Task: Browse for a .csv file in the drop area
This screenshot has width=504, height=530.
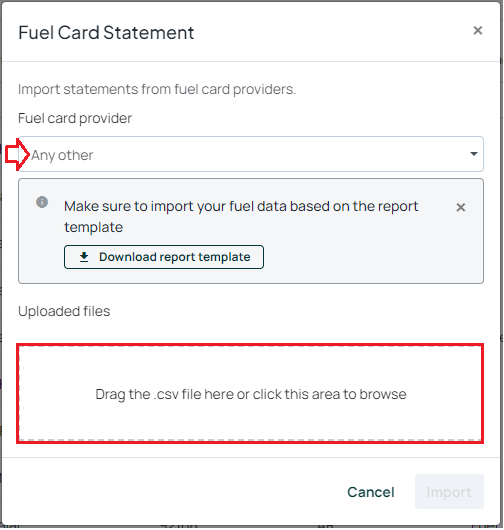Action: tap(250, 394)
